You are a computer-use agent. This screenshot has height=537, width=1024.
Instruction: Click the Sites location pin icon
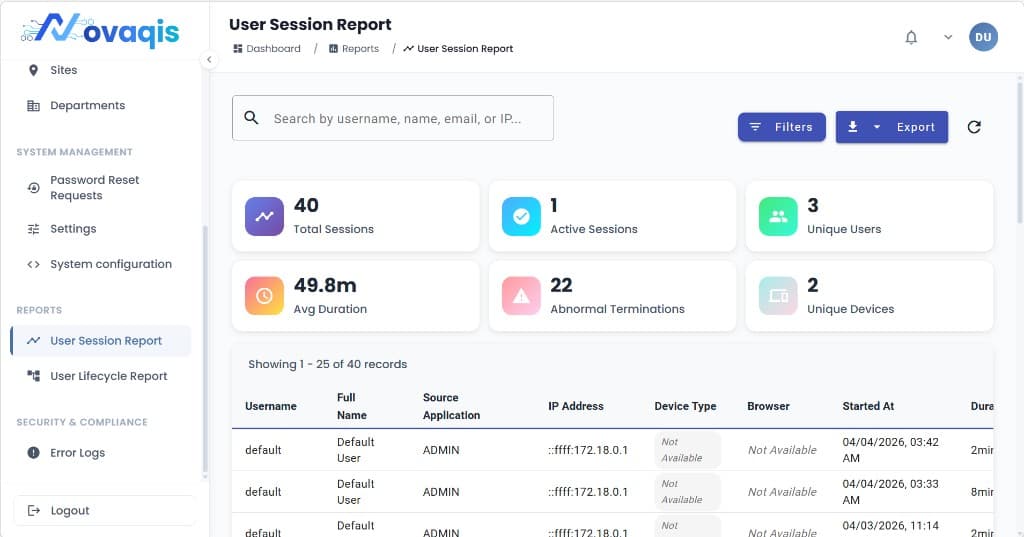[x=33, y=70]
